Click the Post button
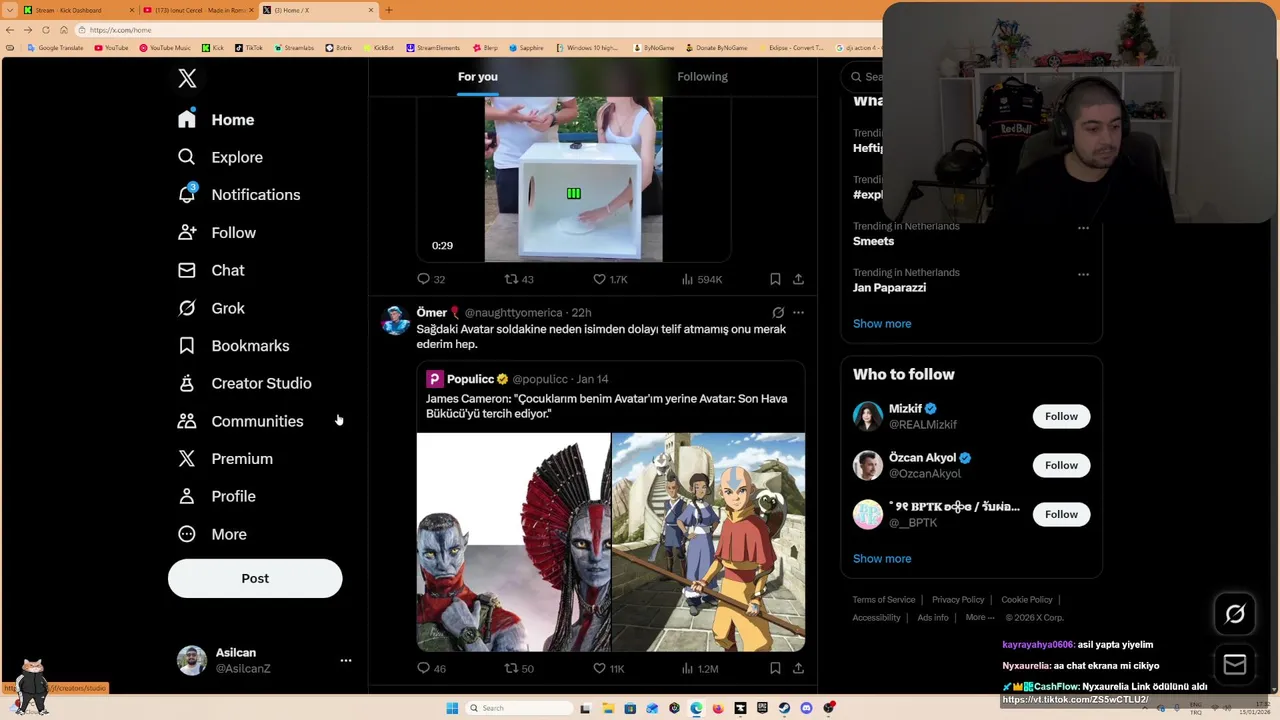 coord(255,578)
